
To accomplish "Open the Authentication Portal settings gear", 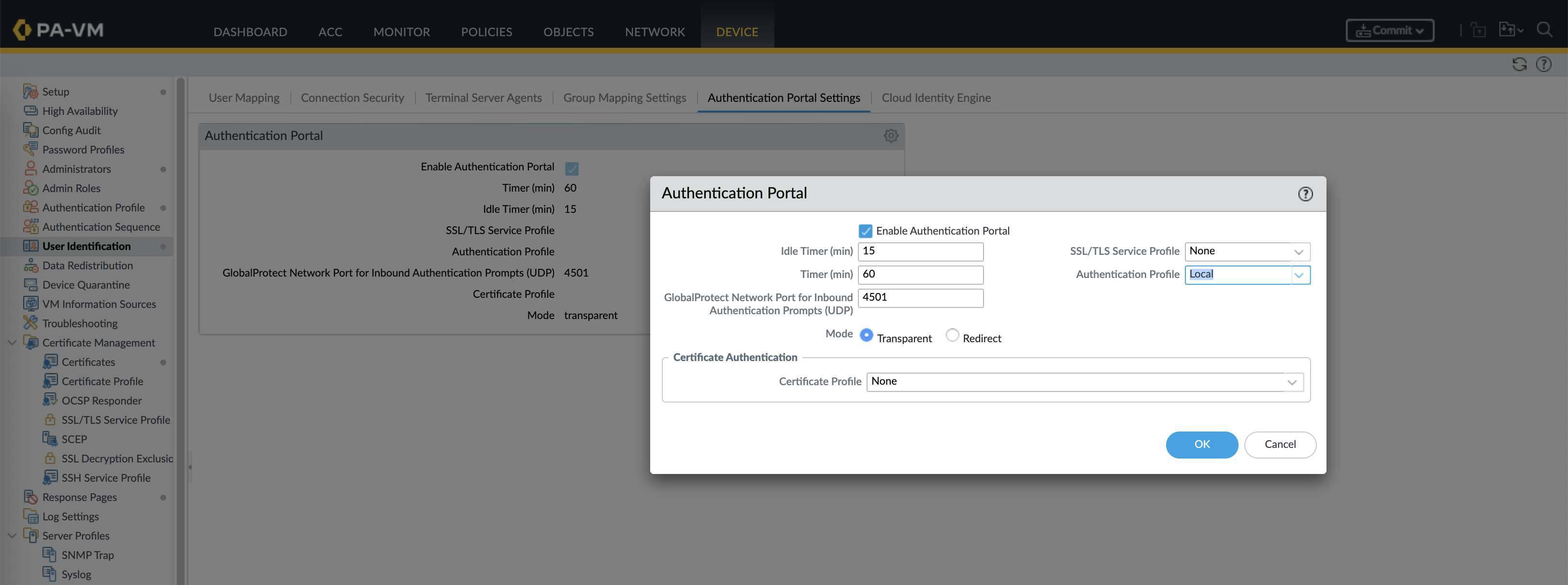I will (891, 136).
